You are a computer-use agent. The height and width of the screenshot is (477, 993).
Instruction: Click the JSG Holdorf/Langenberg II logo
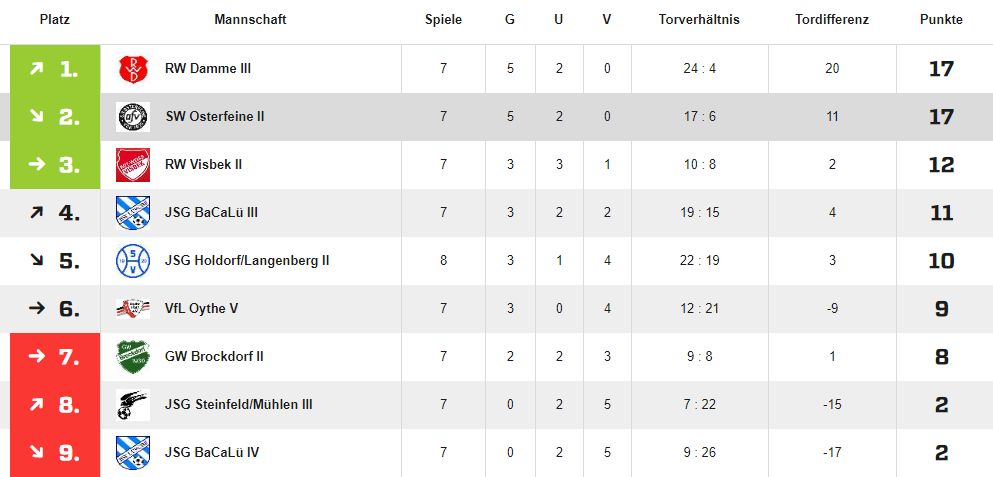pyautogui.click(x=132, y=261)
